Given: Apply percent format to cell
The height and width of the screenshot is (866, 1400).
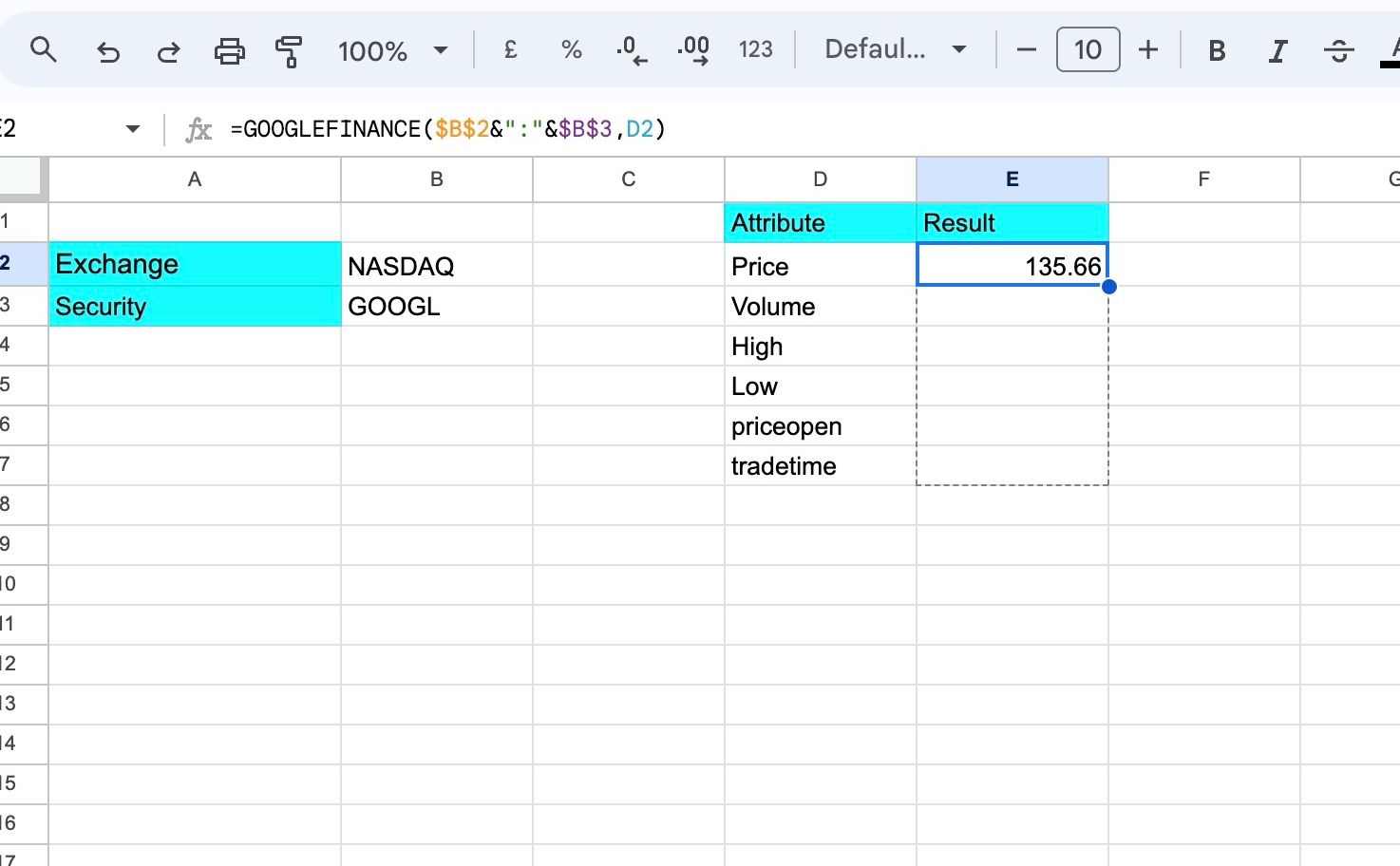Looking at the screenshot, I should [x=571, y=49].
